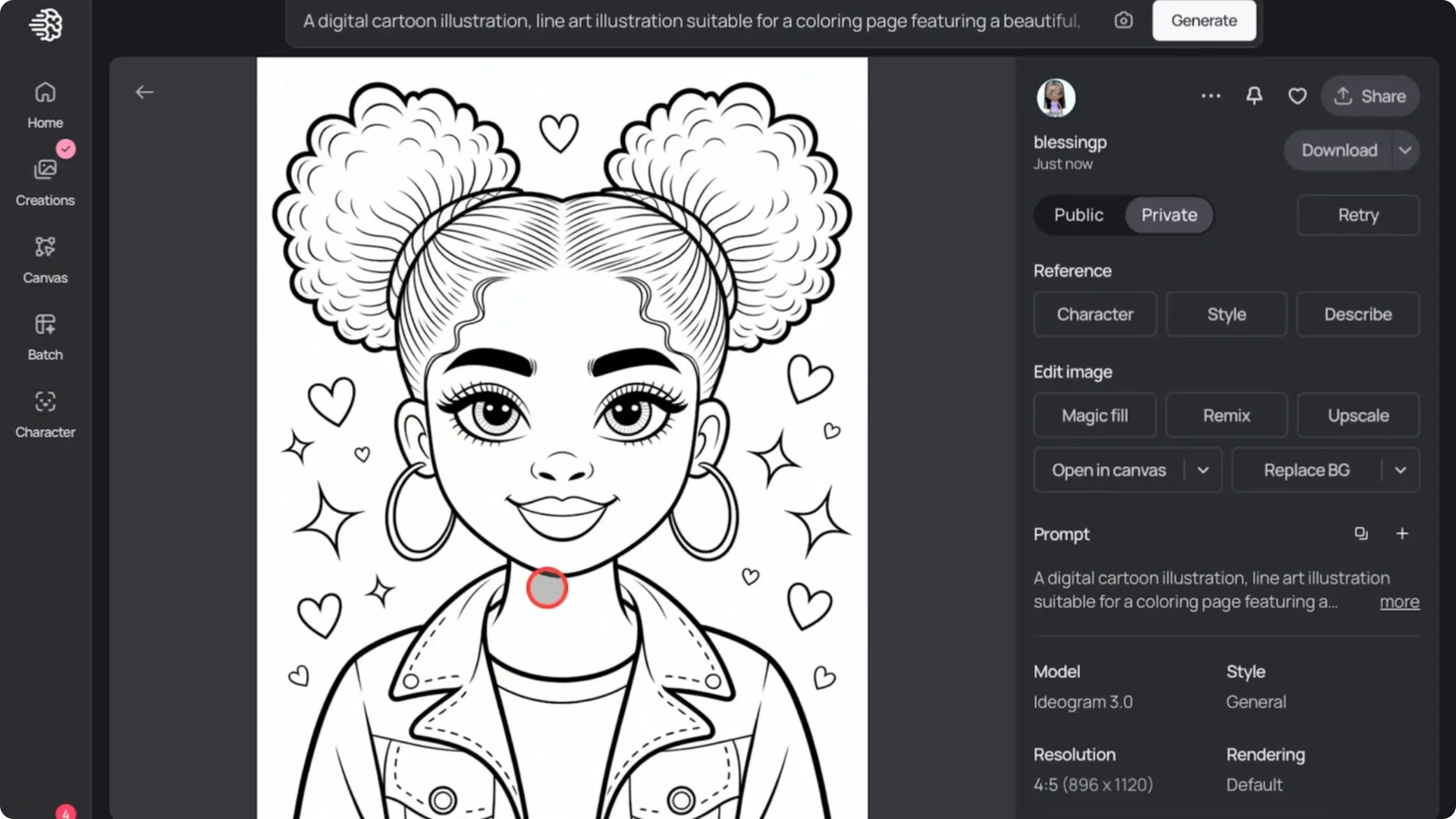Add prompt with plus icon

click(x=1402, y=534)
